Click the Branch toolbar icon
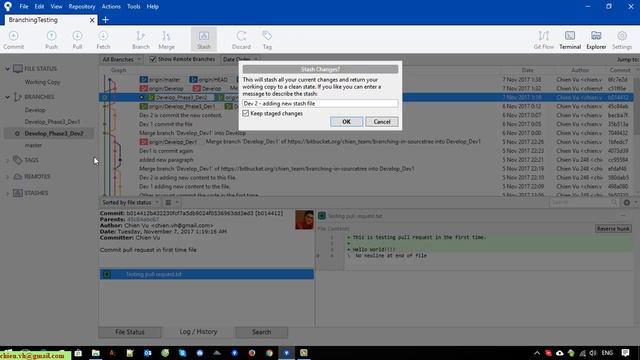This screenshot has height=360, width=640. pos(141,40)
